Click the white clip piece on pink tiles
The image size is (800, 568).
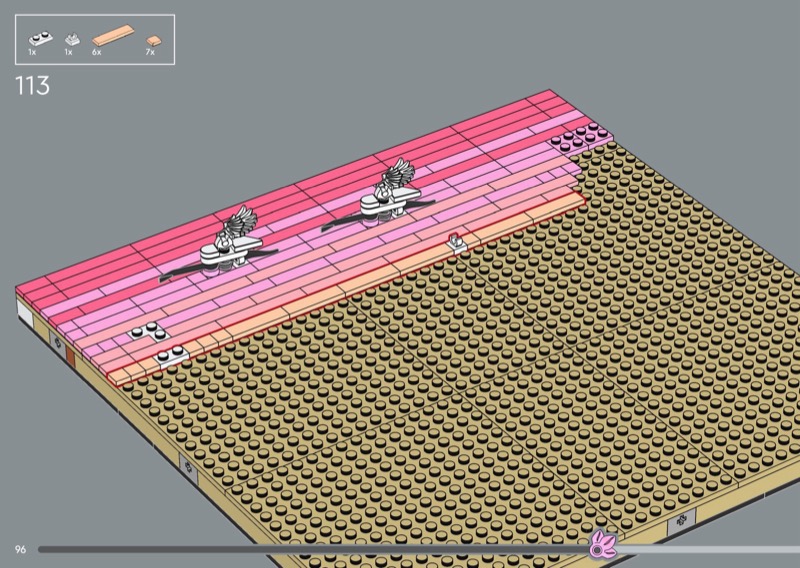tap(457, 240)
